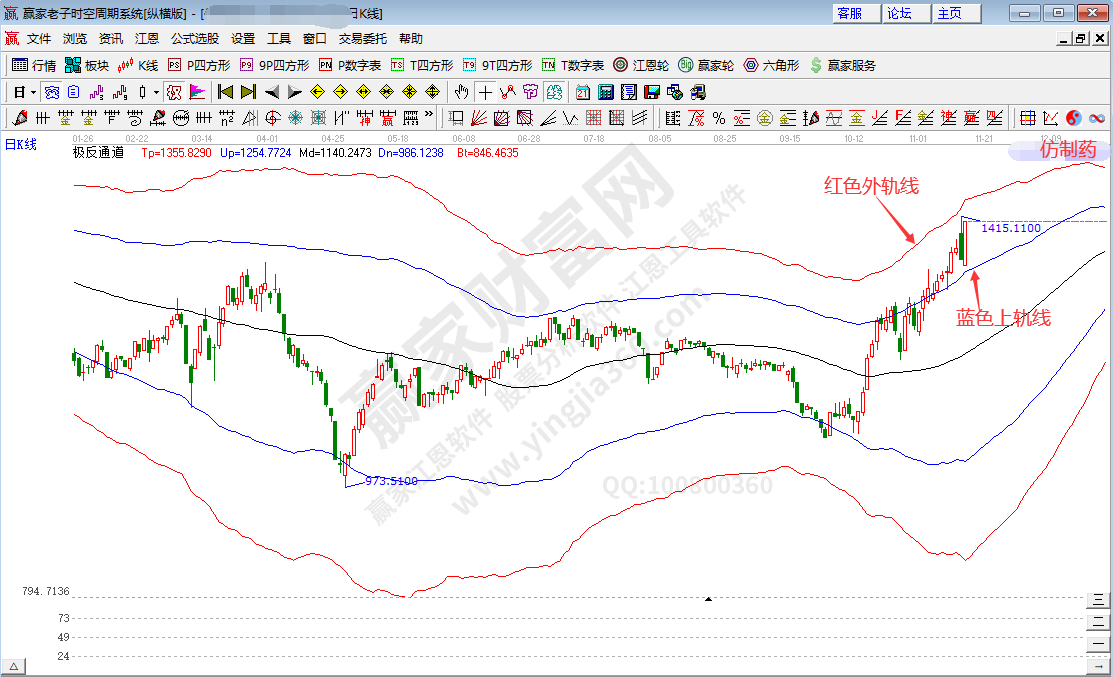Toggle the highlighted red pattern button
The image size is (1113, 677).
pos(173,92)
